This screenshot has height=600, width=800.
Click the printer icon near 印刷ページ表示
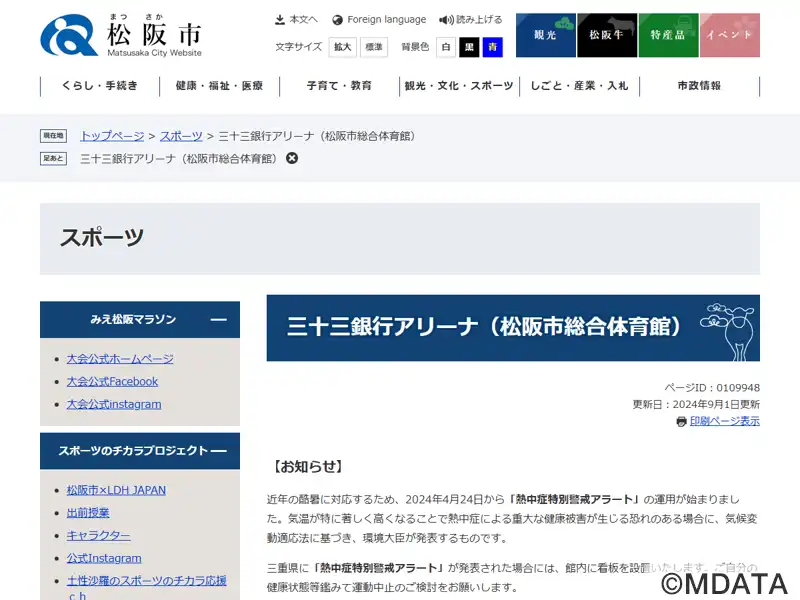[x=681, y=421]
